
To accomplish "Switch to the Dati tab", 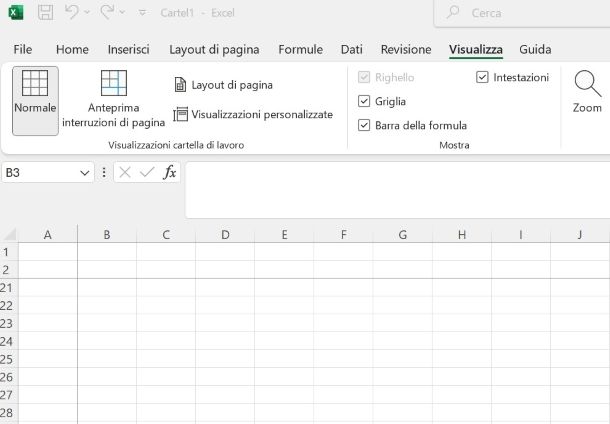I will (x=352, y=49).
